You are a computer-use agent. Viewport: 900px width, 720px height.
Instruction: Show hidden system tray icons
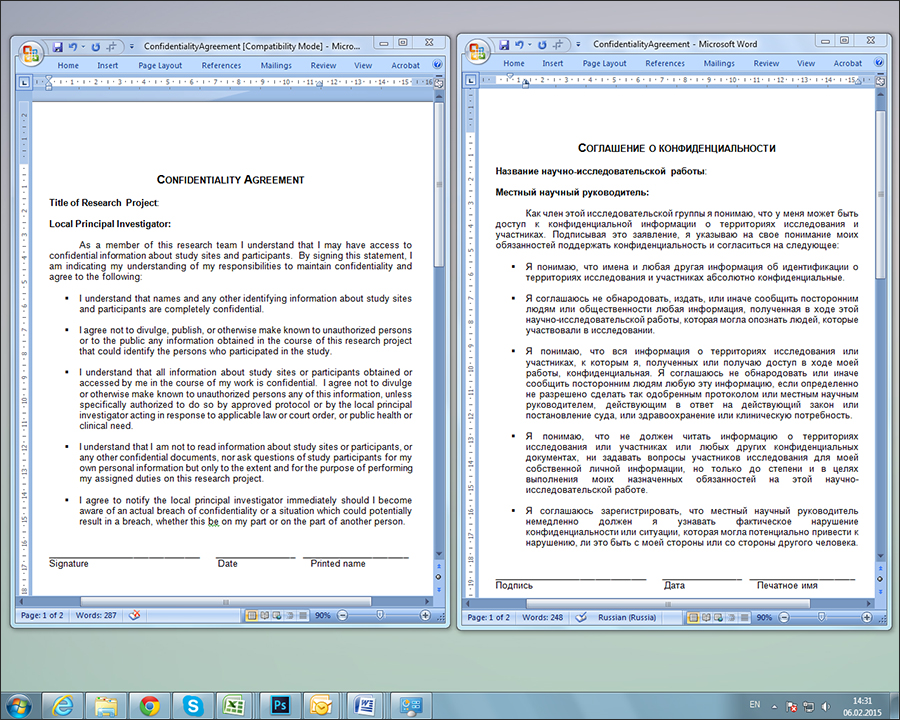pyautogui.click(x=774, y=706)
